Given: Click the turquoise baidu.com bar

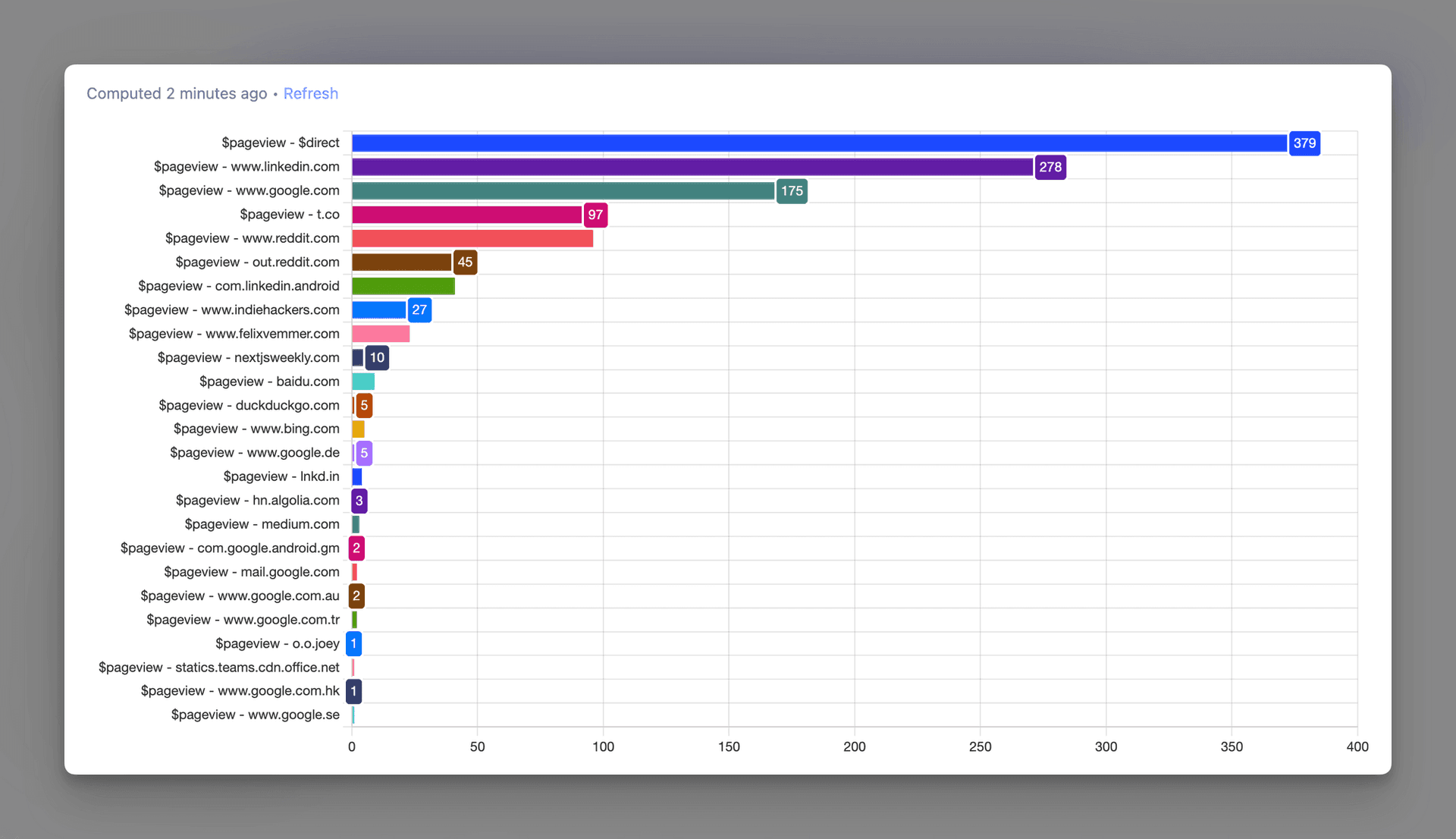Looking at the screenshot, I should pyautogui.click(x=363, y=382).
